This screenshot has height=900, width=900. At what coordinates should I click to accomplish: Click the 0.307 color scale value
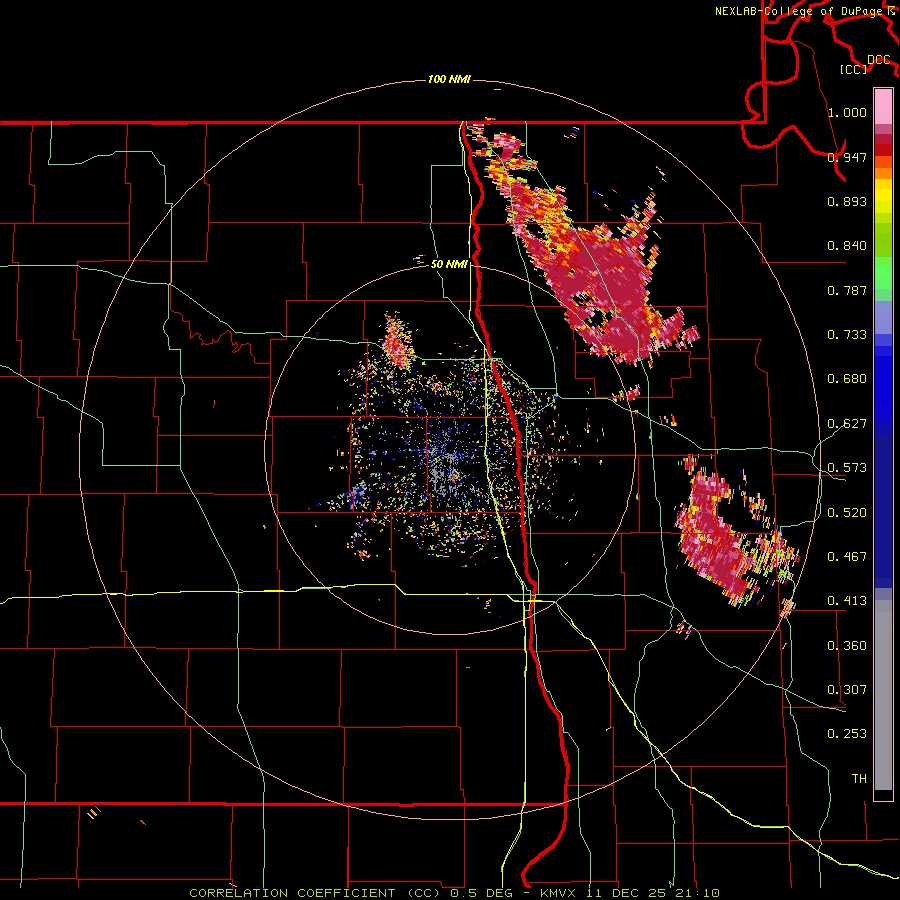point(847,690)
